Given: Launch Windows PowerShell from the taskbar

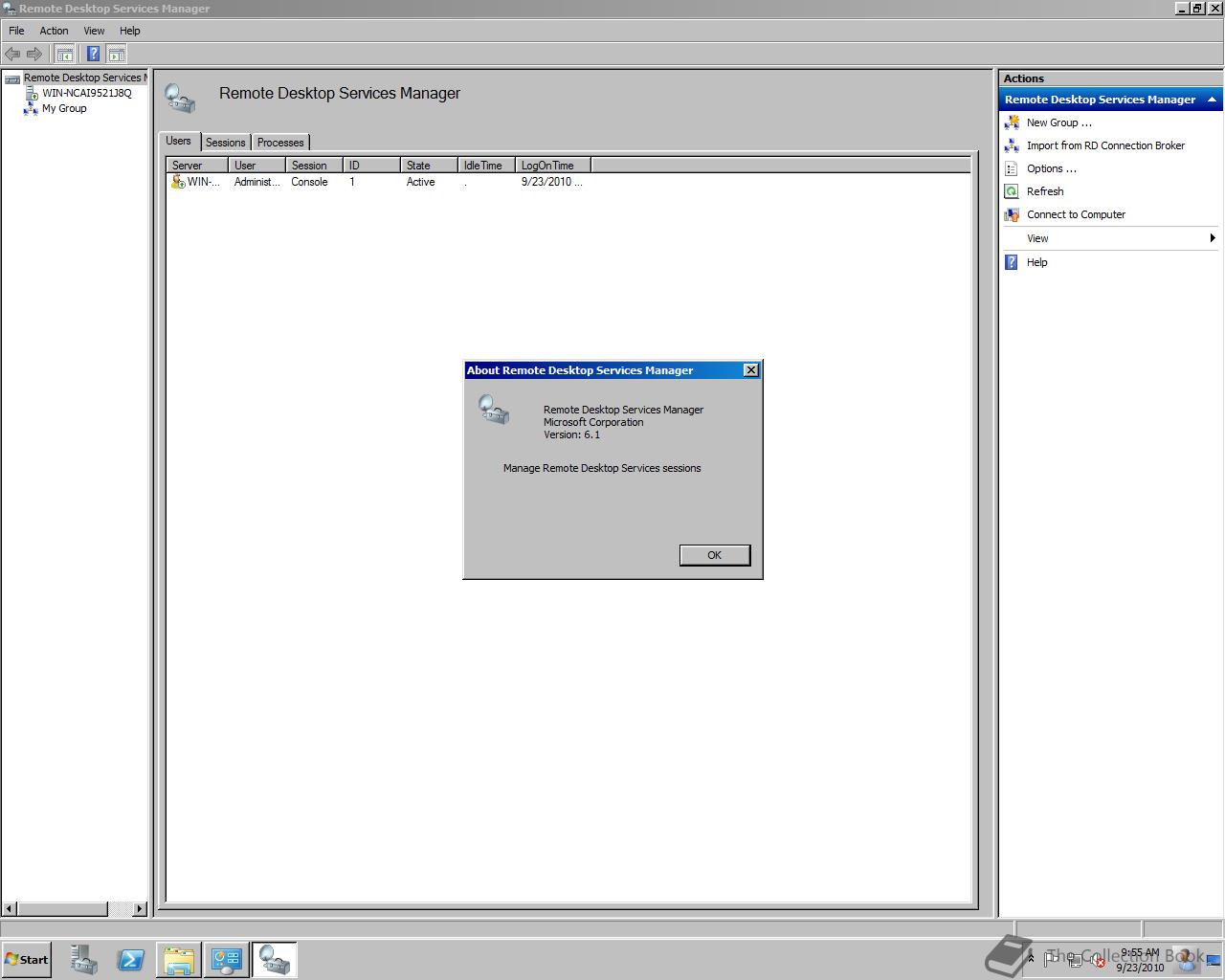Looking at the screenshot, I should click(130, 960).
